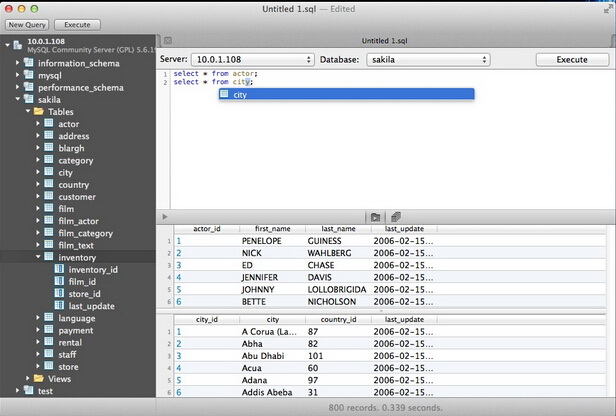Click the customer table icon in sidebar
The height and width of the screenshot is (416, 616).
point(48,197)
